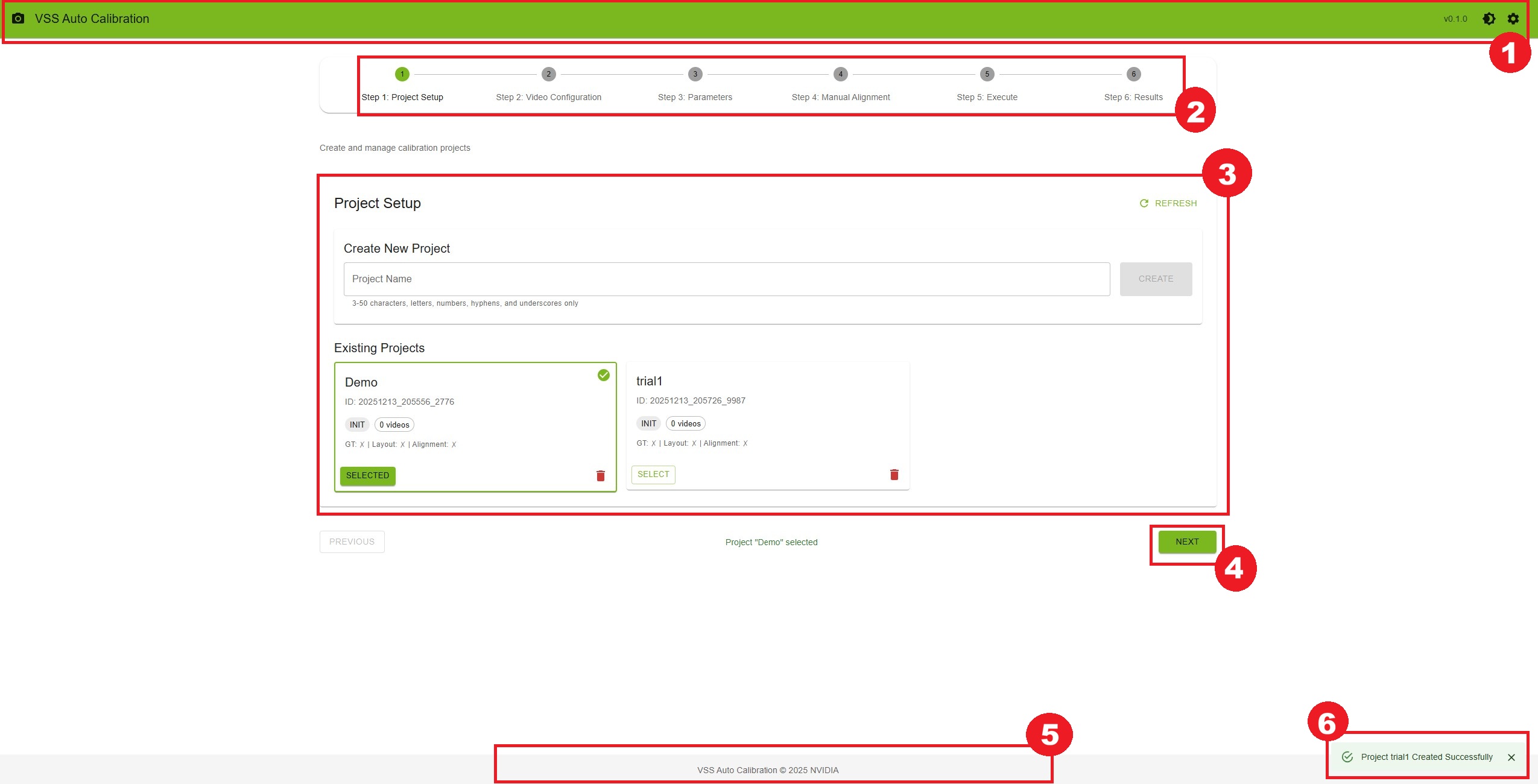Go to Step 2: Video Configuration
The width and height of the screenshot is (1538, 784).
click(x=548, y=74)
